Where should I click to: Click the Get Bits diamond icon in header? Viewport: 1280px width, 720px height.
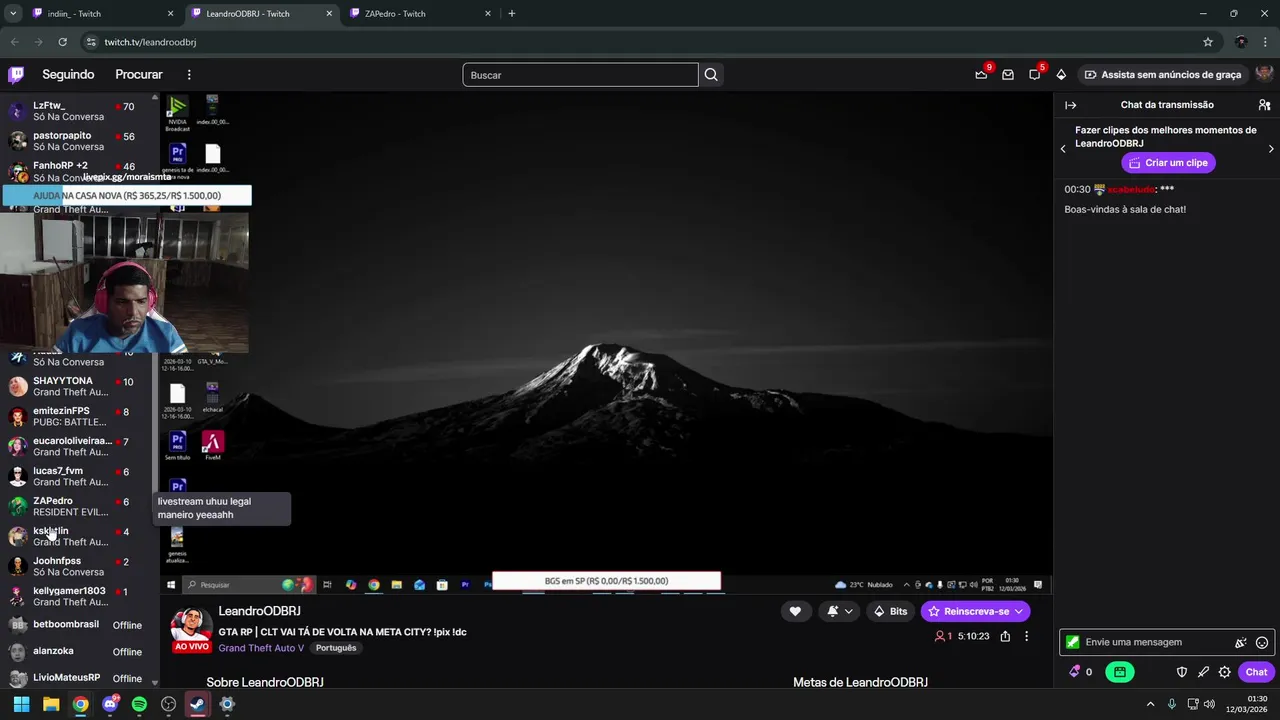point(1061,75)
